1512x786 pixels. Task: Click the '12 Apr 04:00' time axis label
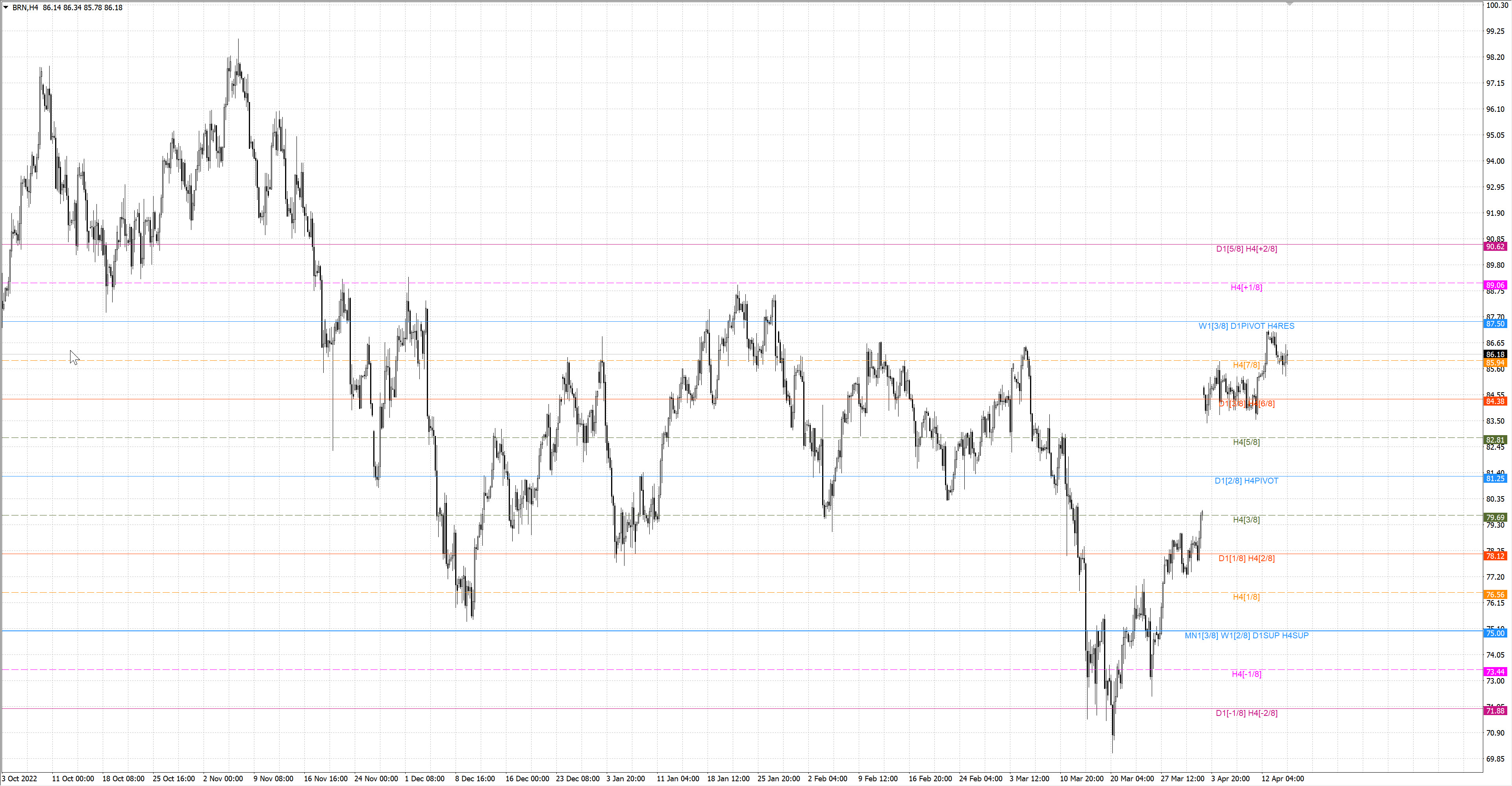[x=1282, y=779]
